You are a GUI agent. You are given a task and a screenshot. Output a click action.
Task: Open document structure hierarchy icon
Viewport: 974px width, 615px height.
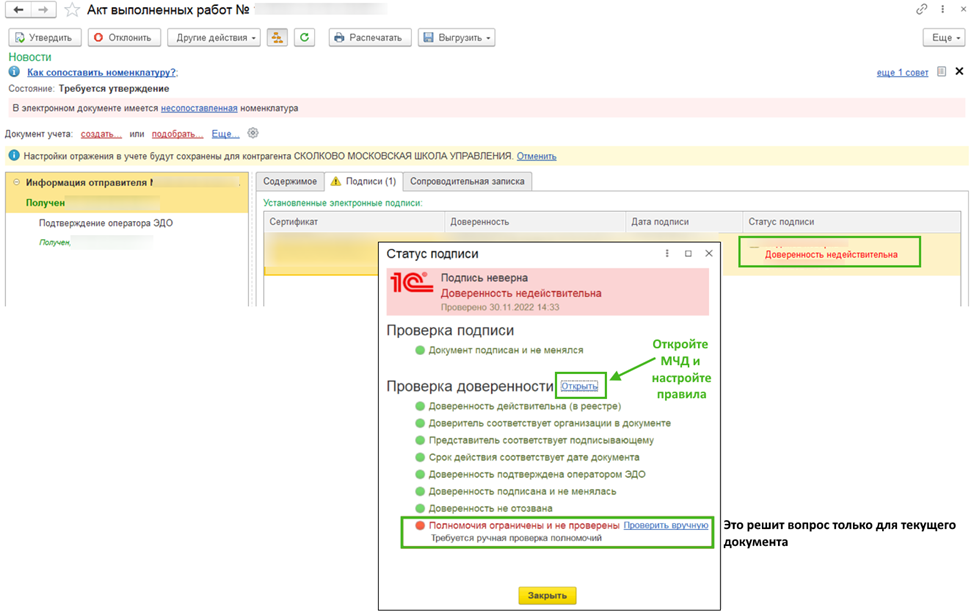pos(277,38)
